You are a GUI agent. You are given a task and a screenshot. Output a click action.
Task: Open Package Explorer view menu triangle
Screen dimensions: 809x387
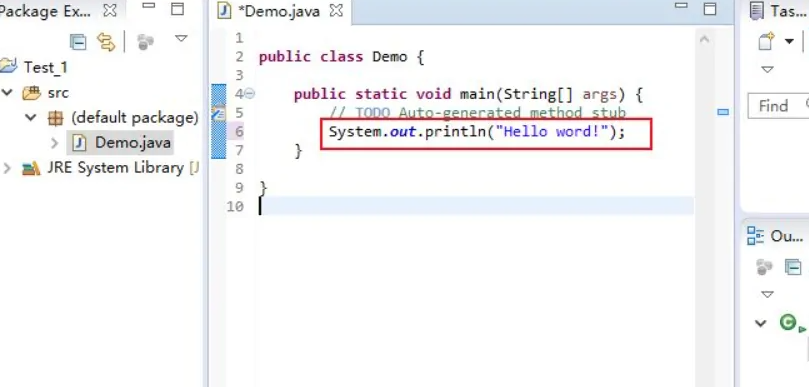181,38
